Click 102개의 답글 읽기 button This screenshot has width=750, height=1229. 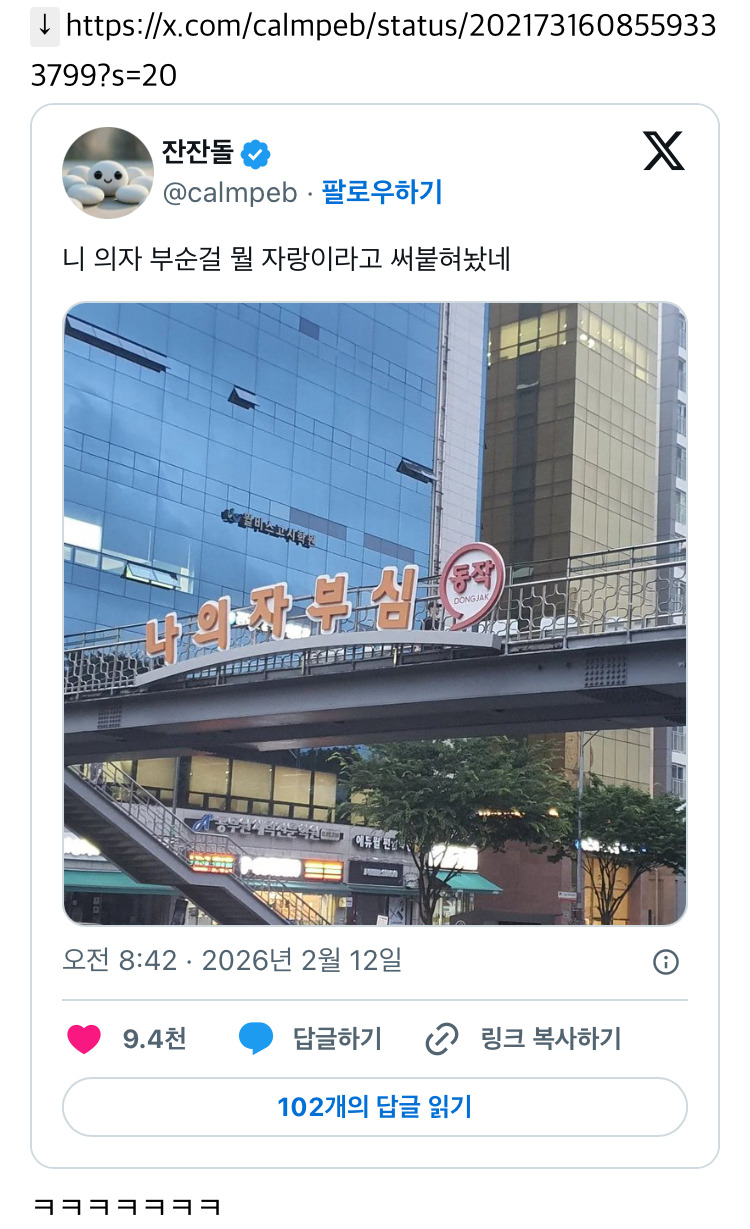click(375, 1107)
